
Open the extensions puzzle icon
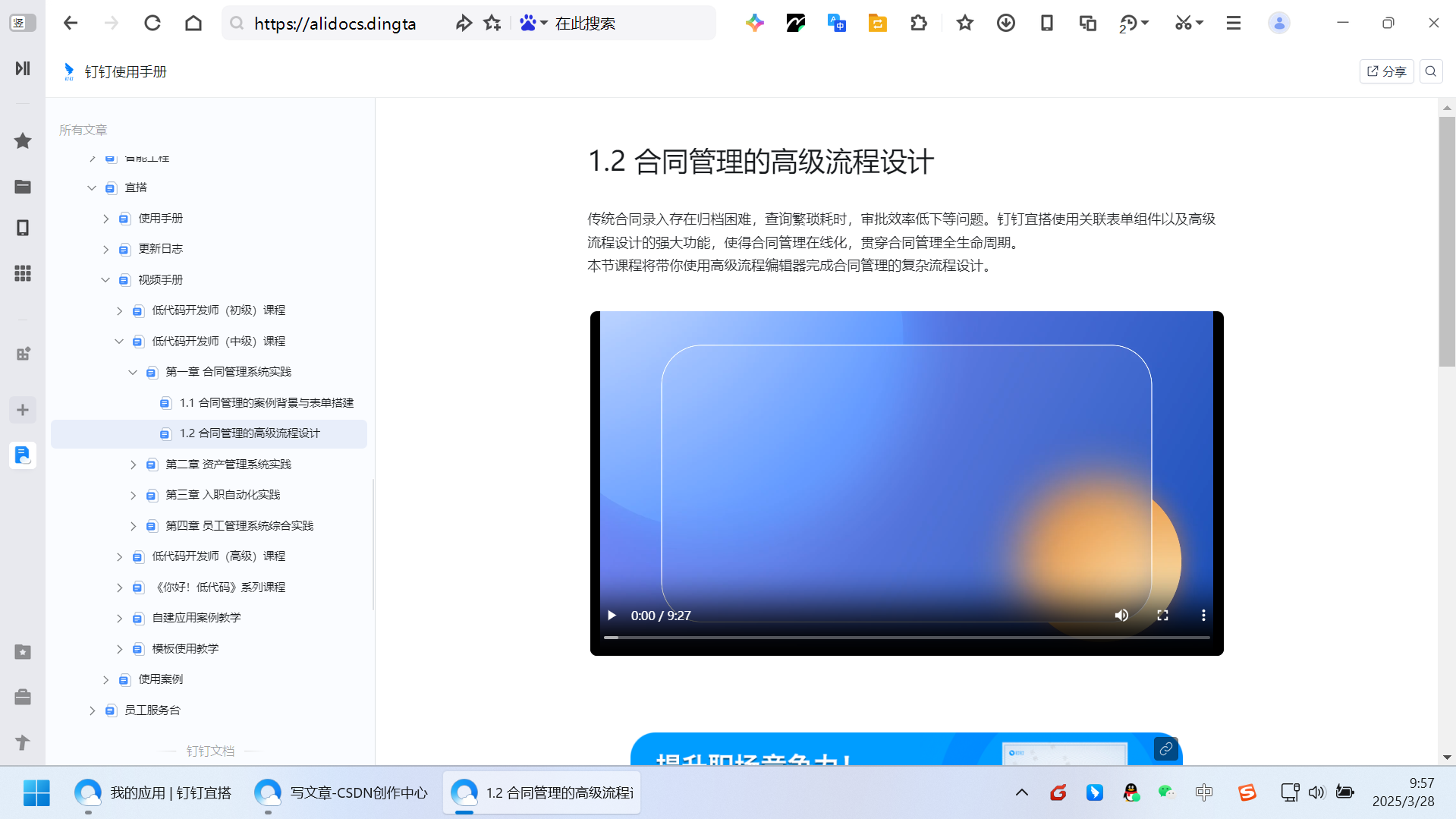point(918,23)
